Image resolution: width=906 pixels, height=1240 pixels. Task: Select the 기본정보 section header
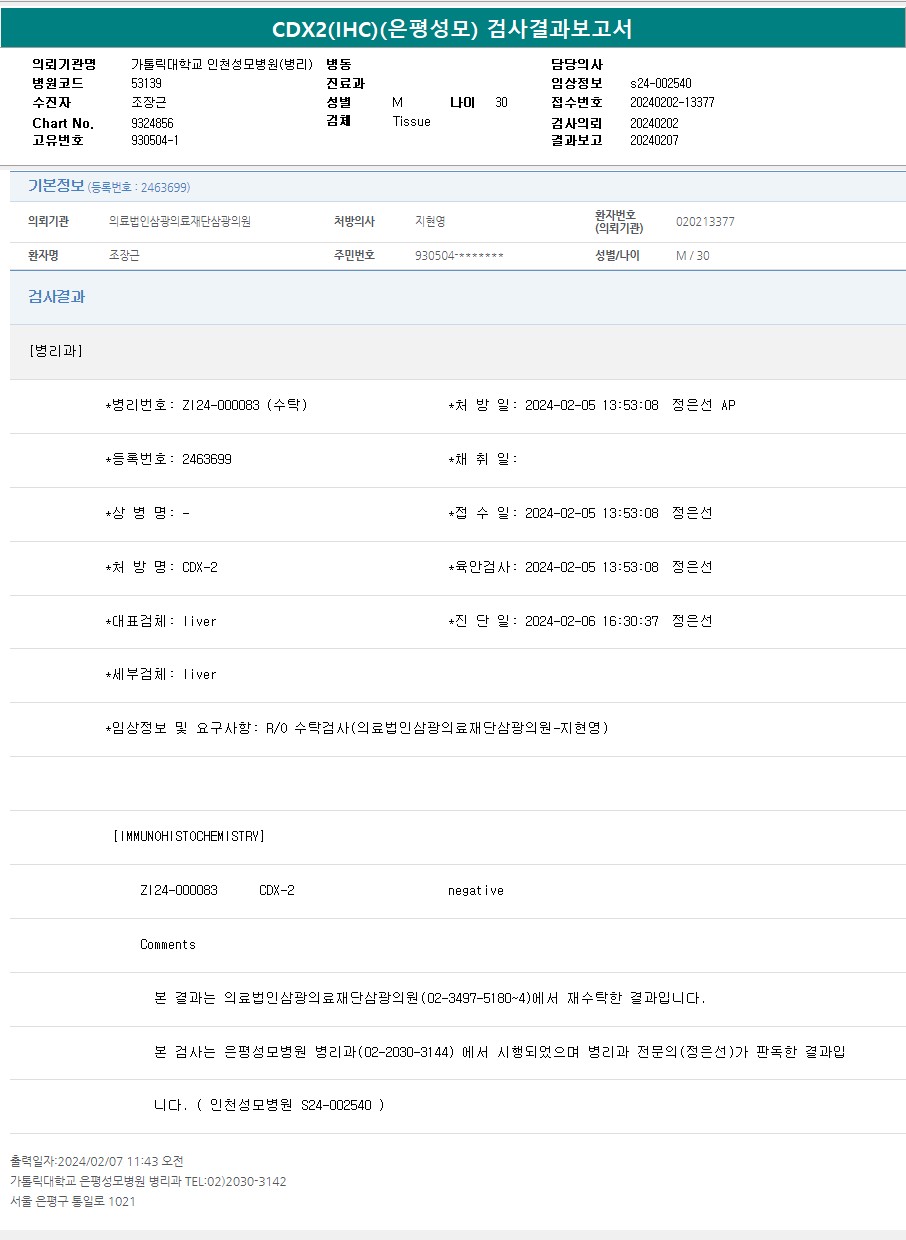click(56, 186)
